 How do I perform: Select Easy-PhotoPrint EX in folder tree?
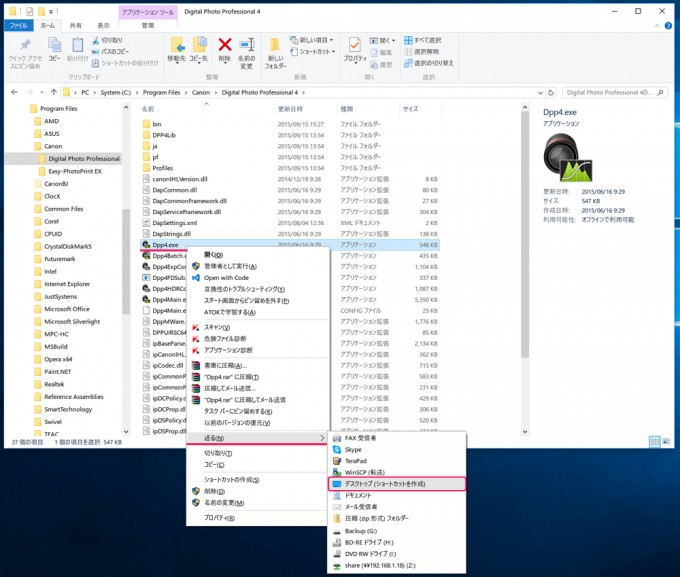point(75,171)
